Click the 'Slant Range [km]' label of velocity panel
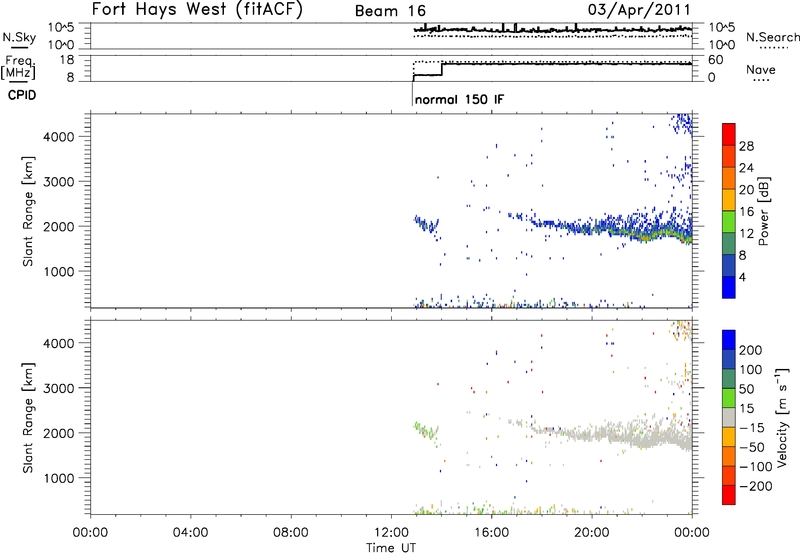The width and height of the screenshot is (800, 554). (x=28, y=417)
